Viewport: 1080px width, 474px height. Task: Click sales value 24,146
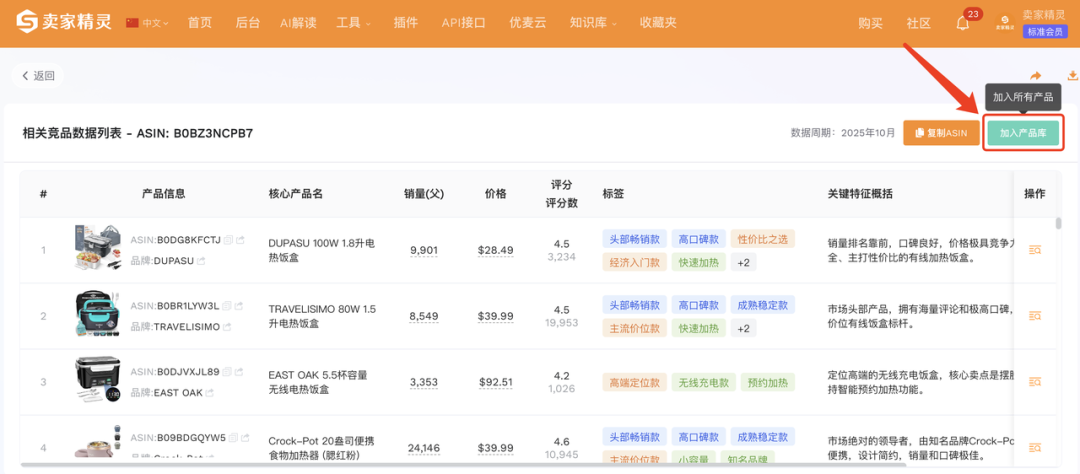pos(424,448)
